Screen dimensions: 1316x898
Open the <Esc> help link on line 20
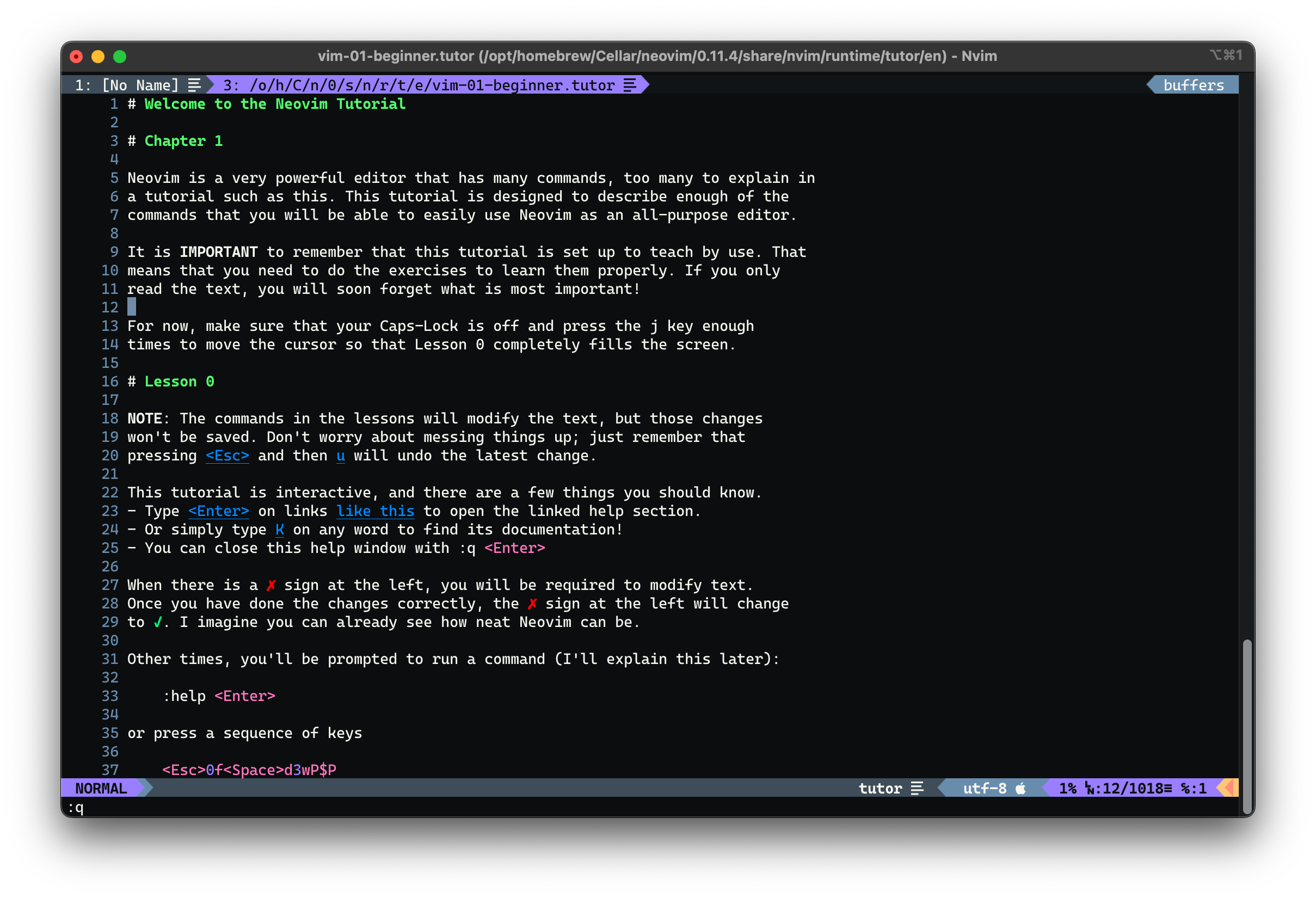(x=227, y=456)
